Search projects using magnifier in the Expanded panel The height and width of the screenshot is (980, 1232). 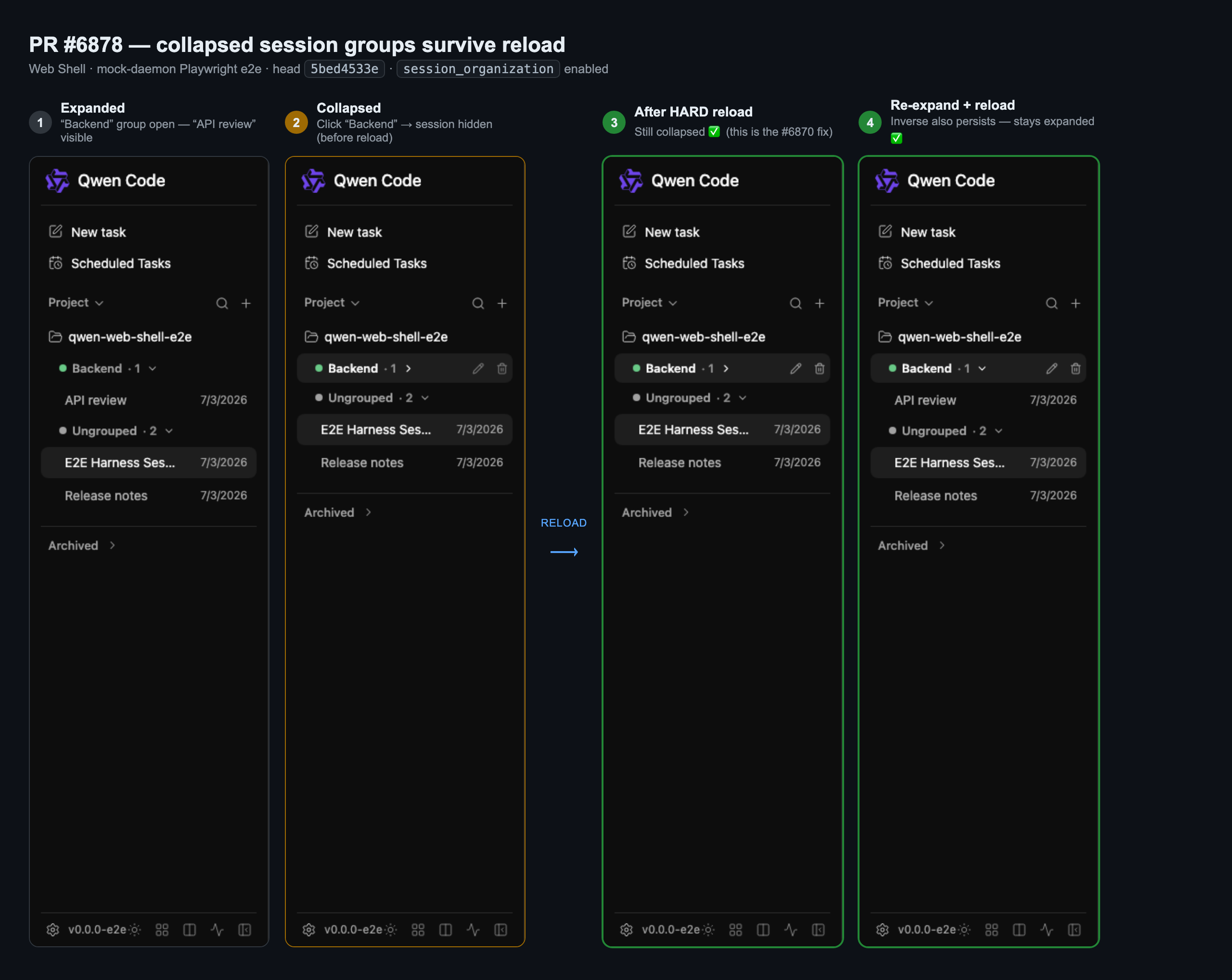click(222, 303)
